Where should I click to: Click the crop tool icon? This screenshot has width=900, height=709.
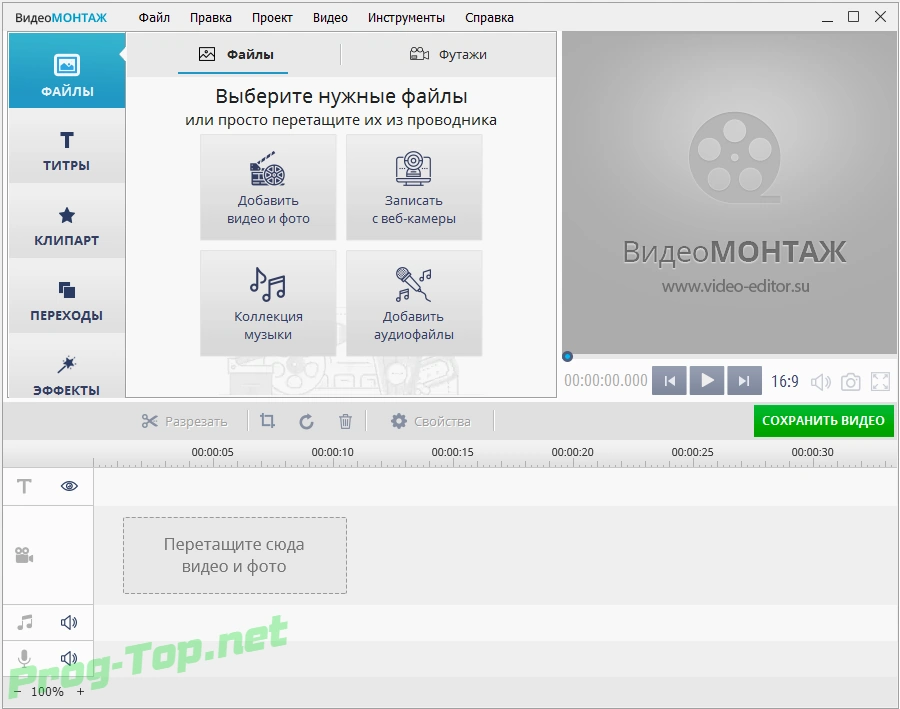point(267,421)
